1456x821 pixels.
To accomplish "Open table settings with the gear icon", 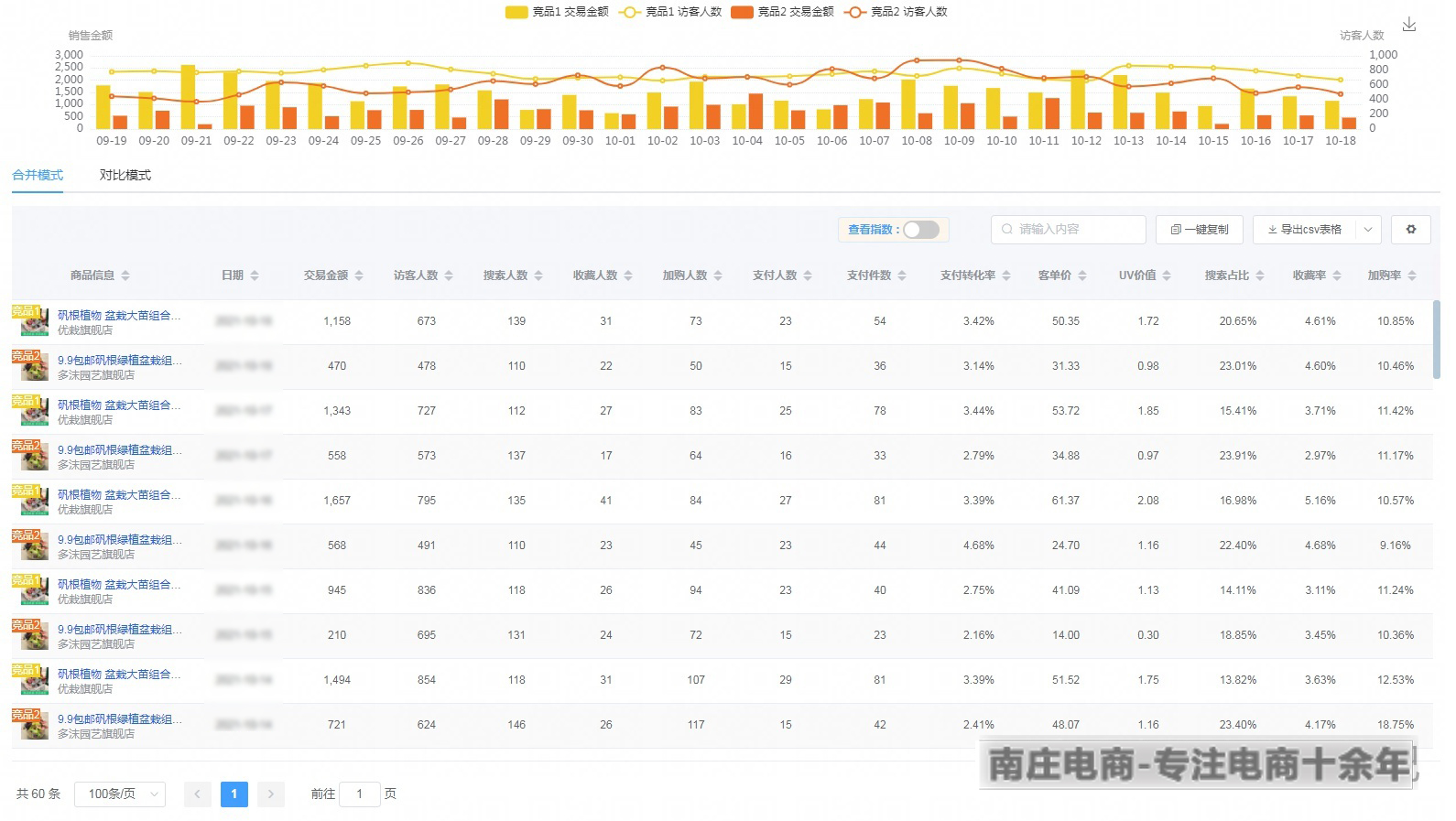I will coord(1411,229).
